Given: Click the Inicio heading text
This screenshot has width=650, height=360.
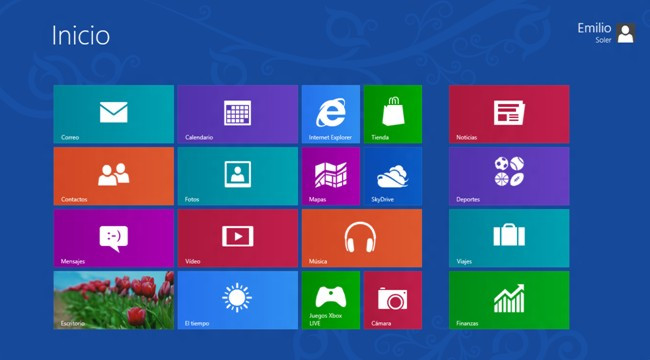Looking at the screenshot, I should point(81,35).
